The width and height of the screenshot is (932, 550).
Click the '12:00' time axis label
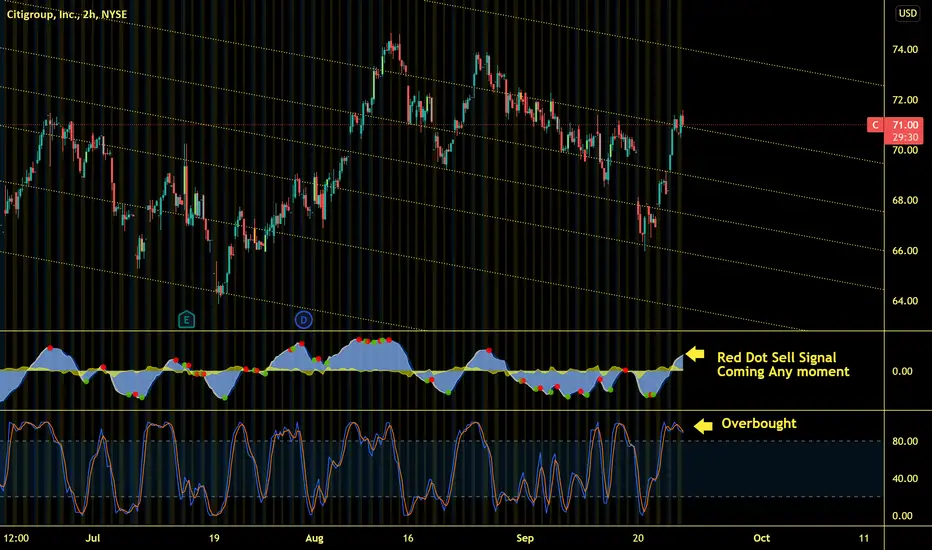(16, 538)
